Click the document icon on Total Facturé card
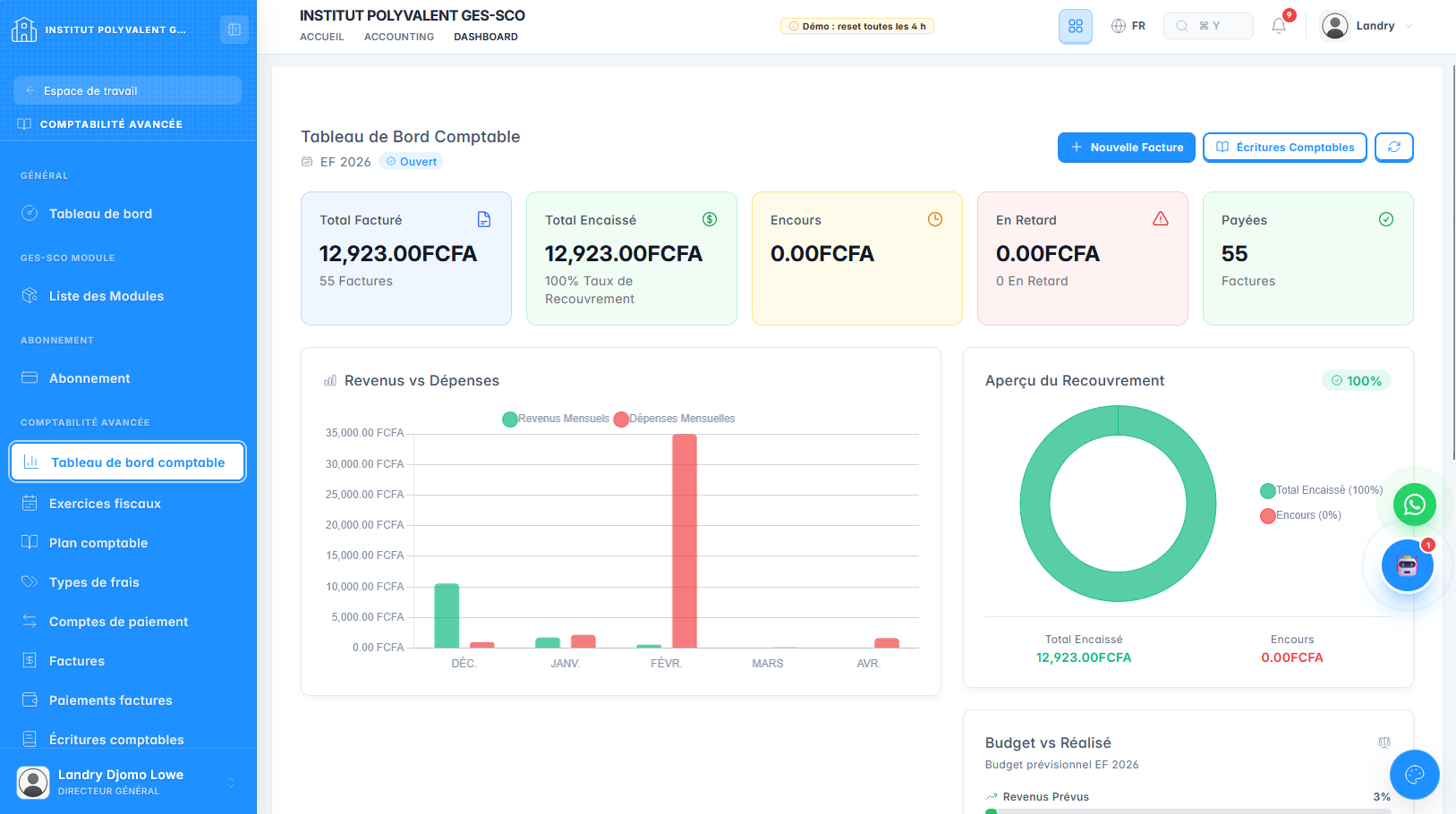This screenshot has height=814, width=1456. coord(484,219)
